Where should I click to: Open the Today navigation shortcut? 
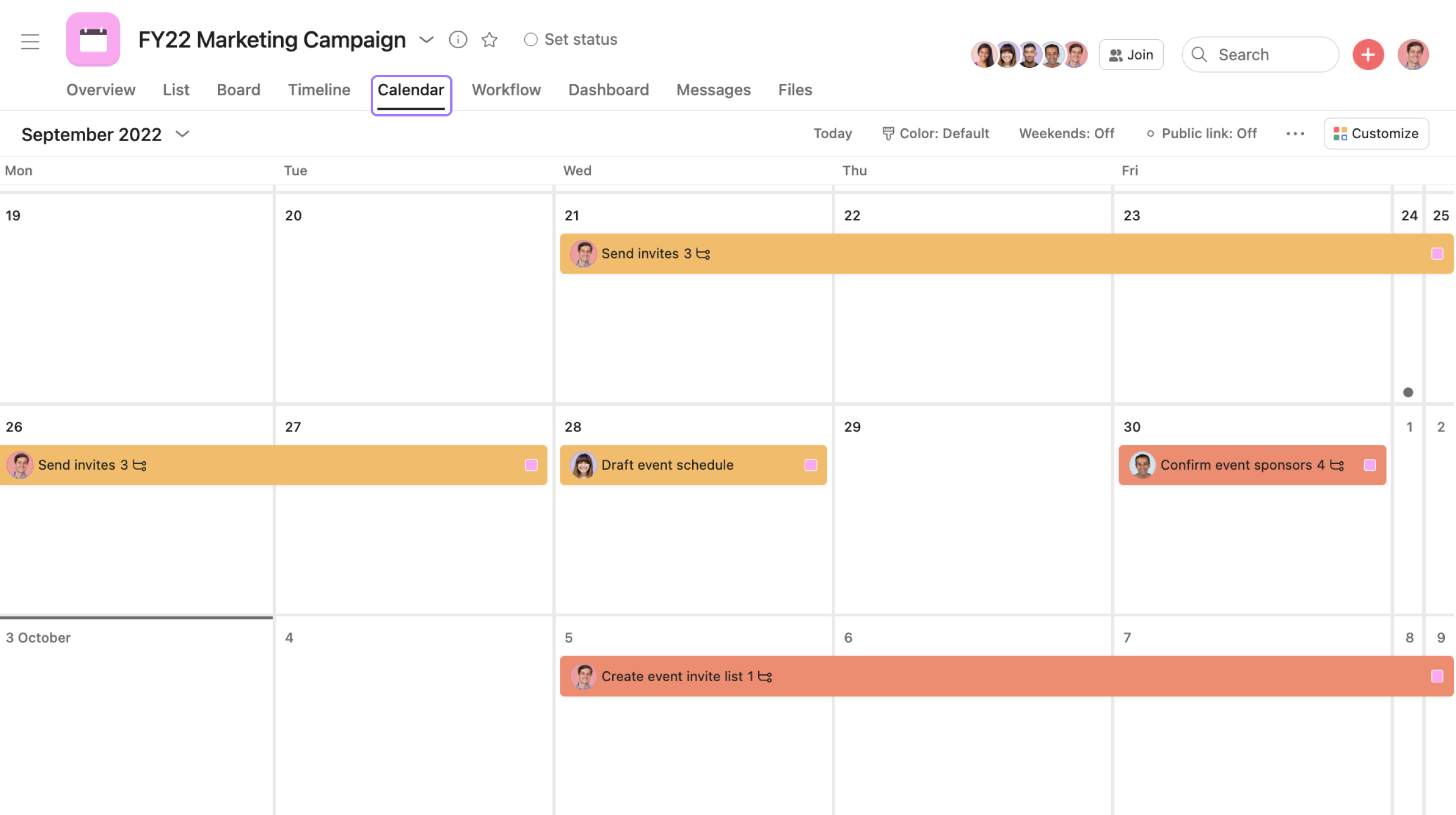tap(832, 132)
